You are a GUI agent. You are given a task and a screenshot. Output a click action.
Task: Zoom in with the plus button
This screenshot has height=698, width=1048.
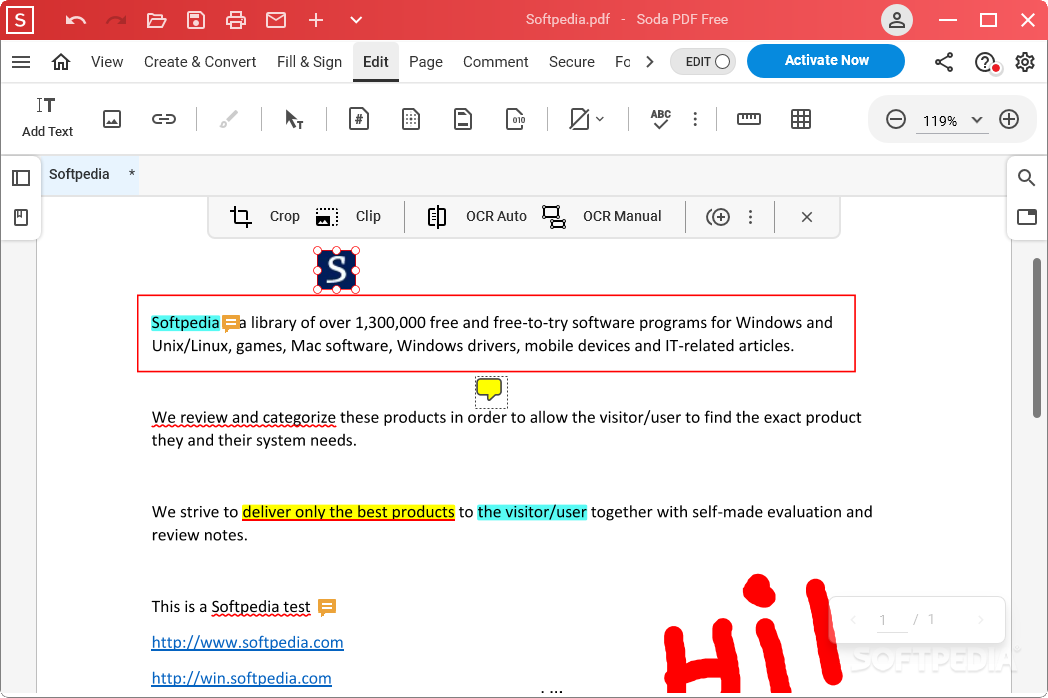click(1009, 120)
